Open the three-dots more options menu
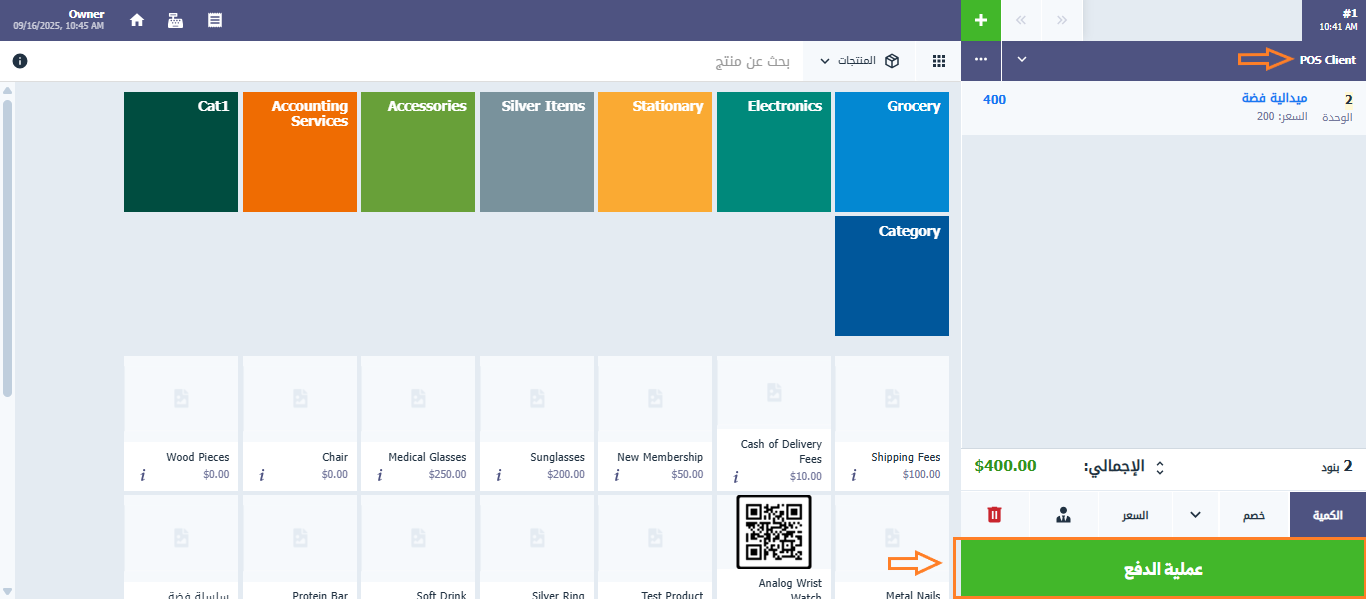 click(x=981, y=60)
